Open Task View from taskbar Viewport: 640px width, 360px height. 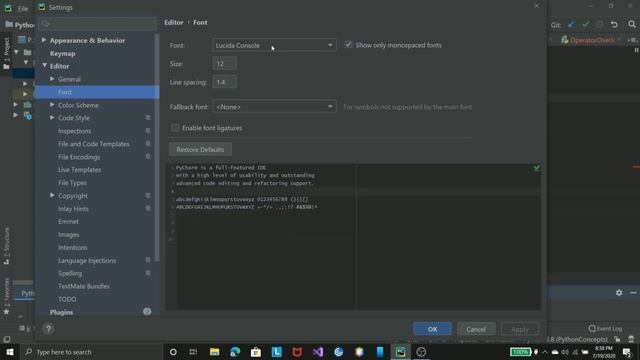point(193,352)
